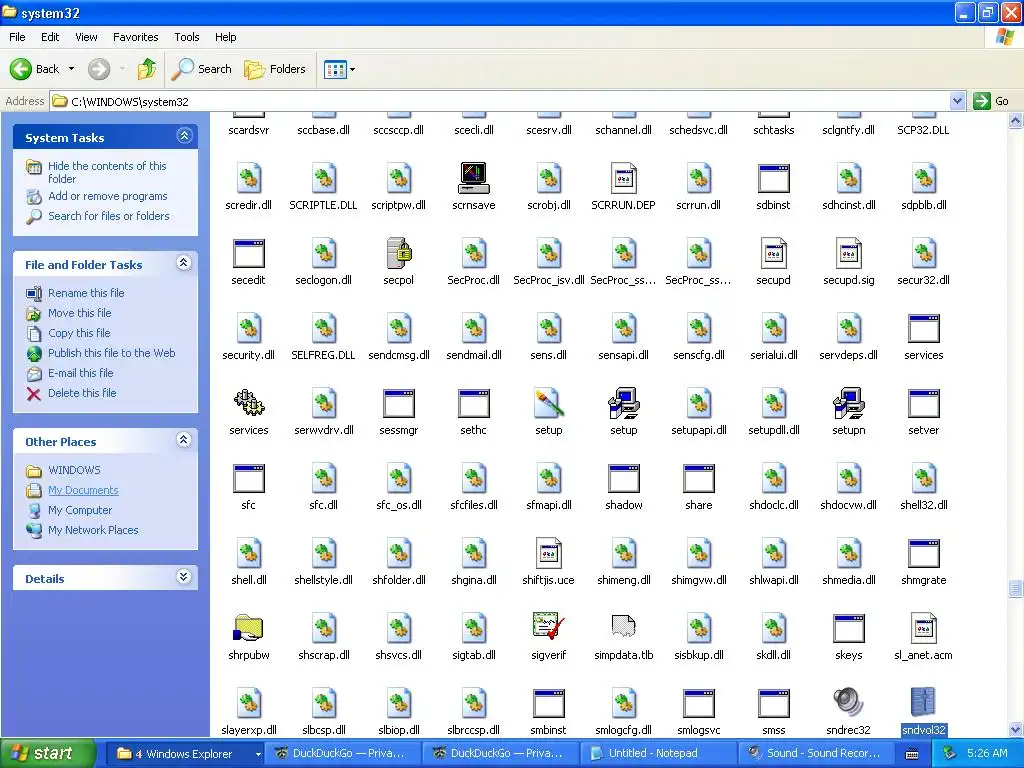This screenshot has height=768, width=1024.
Task: Open My Network Places link
Action: (93, 530)
